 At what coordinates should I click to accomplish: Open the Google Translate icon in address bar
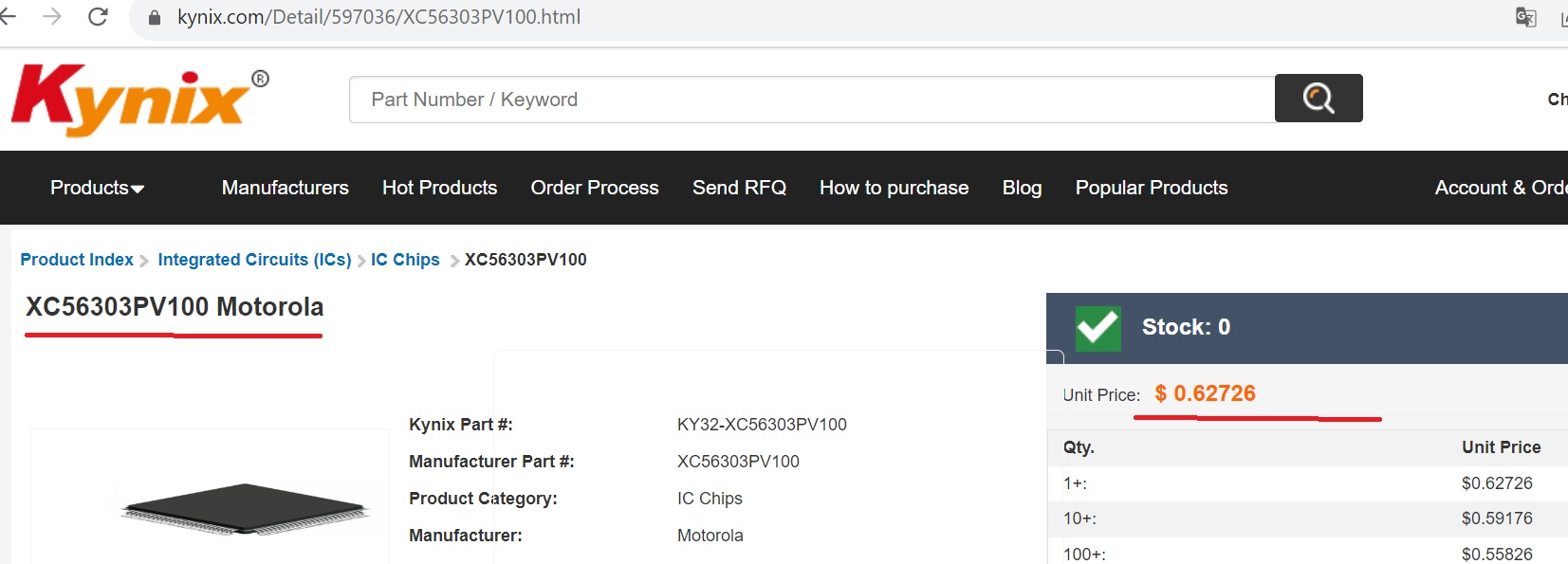(x=1525, y=17)
